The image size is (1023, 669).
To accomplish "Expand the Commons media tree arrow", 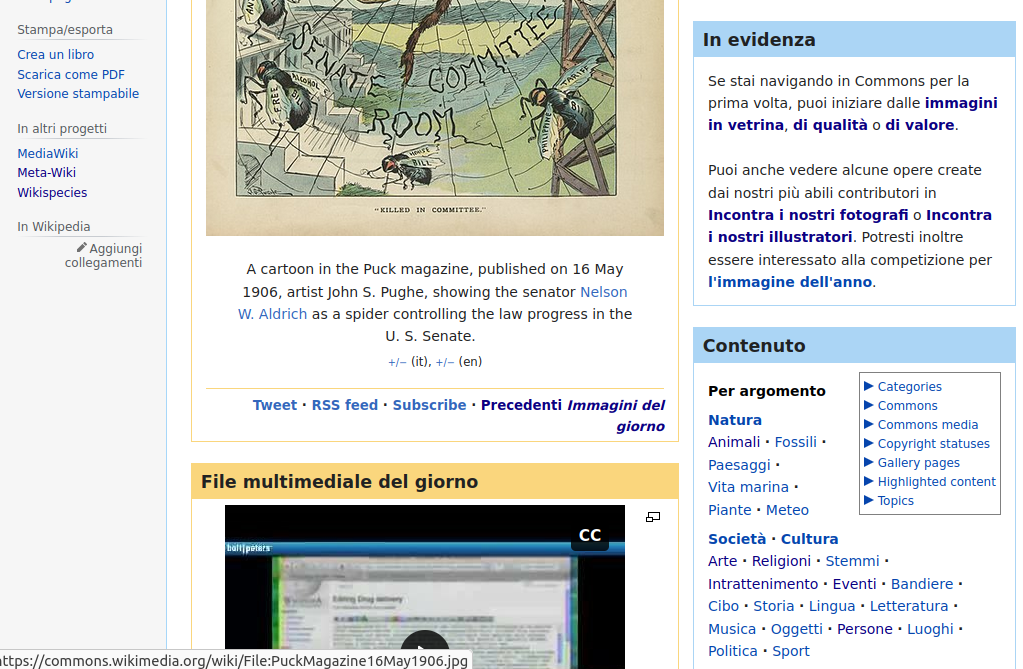I will (868, 424).
